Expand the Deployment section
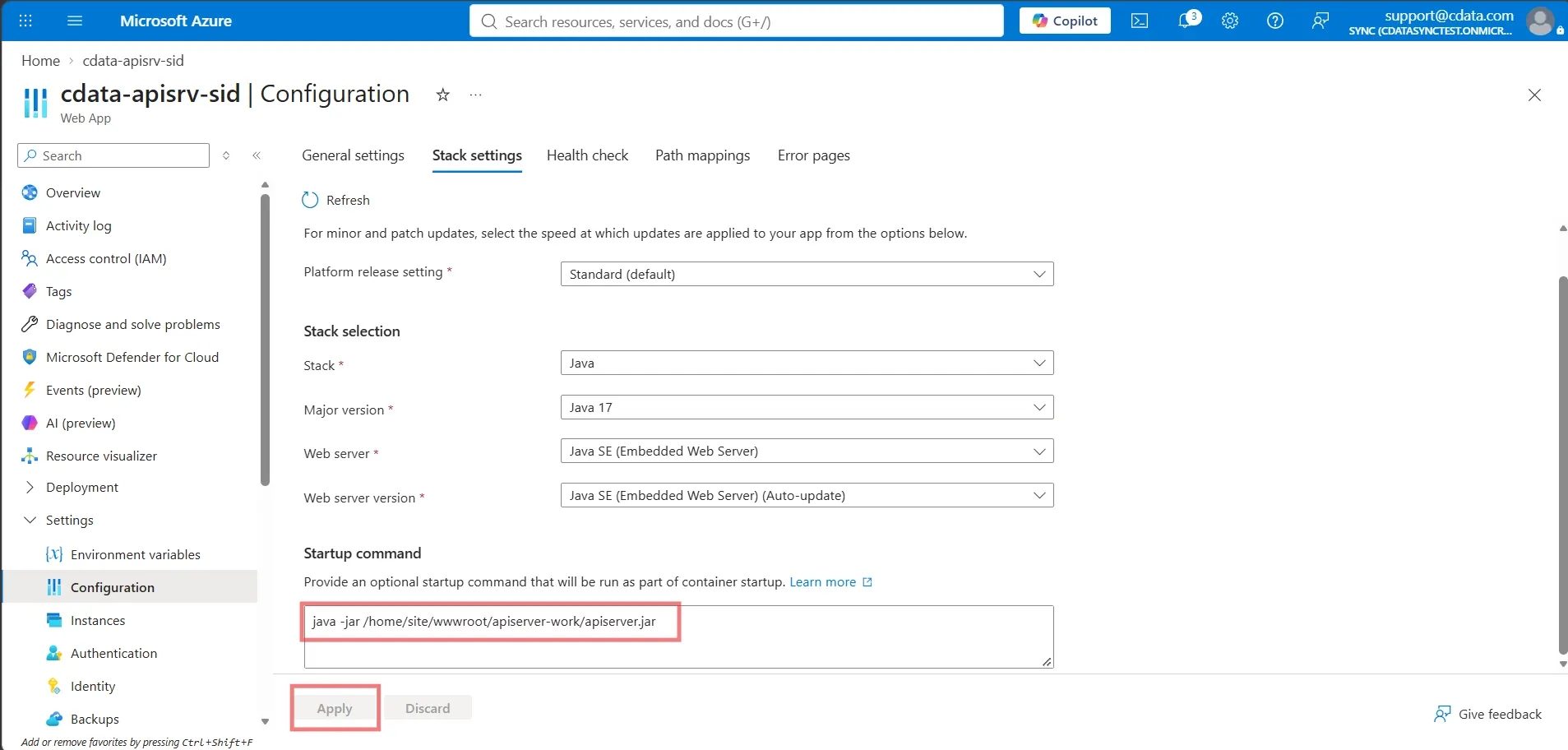1568x750 pixels. (x=30, y=487)
